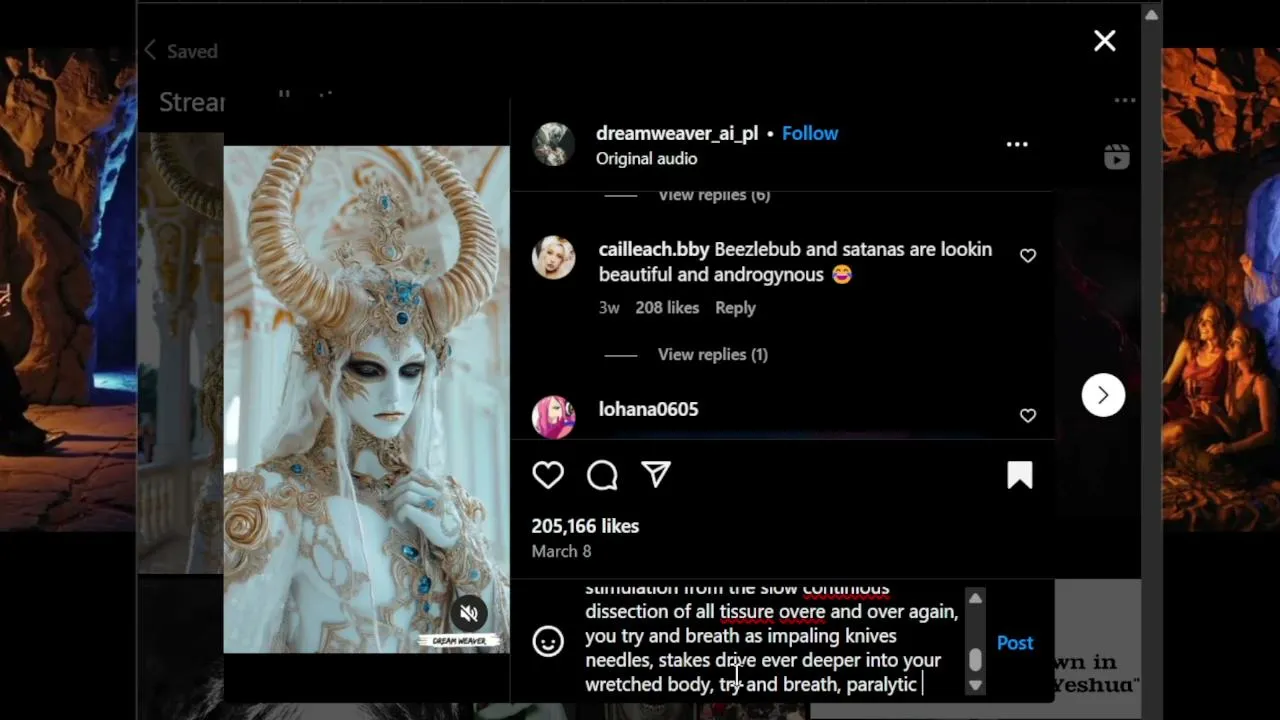Like the post with the heart
This screenshot has width=1280, height=720.
coord(548,475)
